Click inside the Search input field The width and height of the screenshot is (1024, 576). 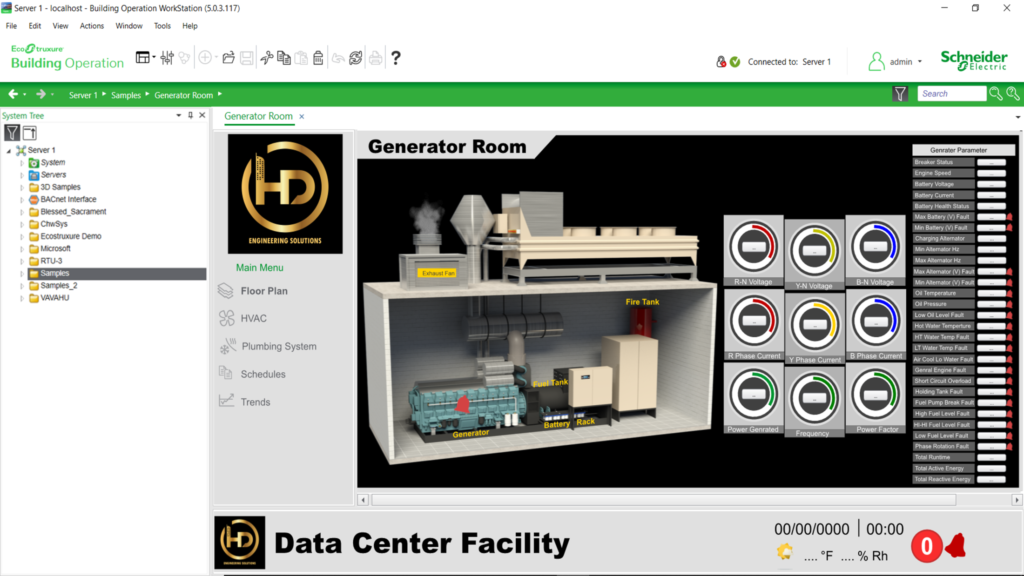point(951,94)
